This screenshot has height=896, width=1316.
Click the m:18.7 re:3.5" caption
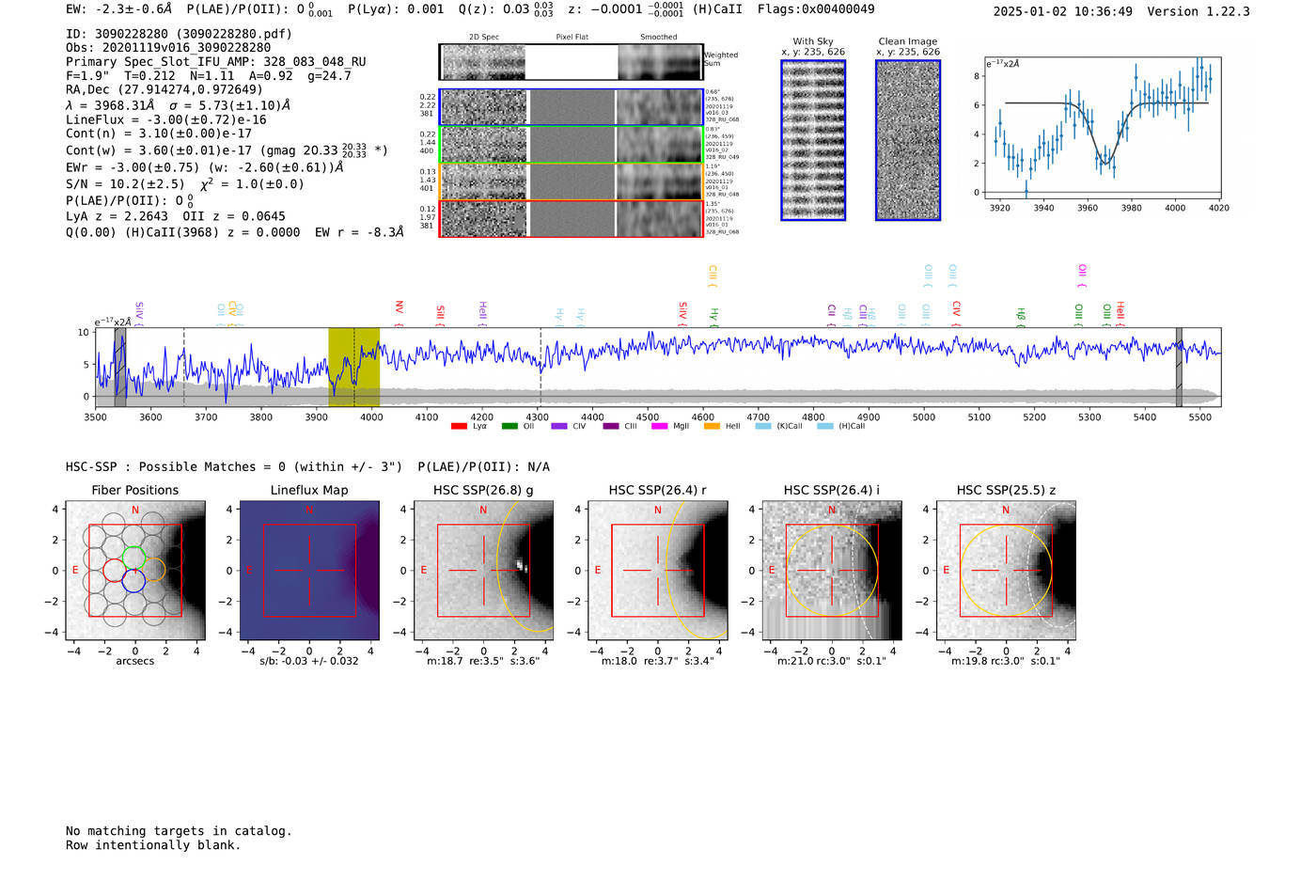(483, 661)
